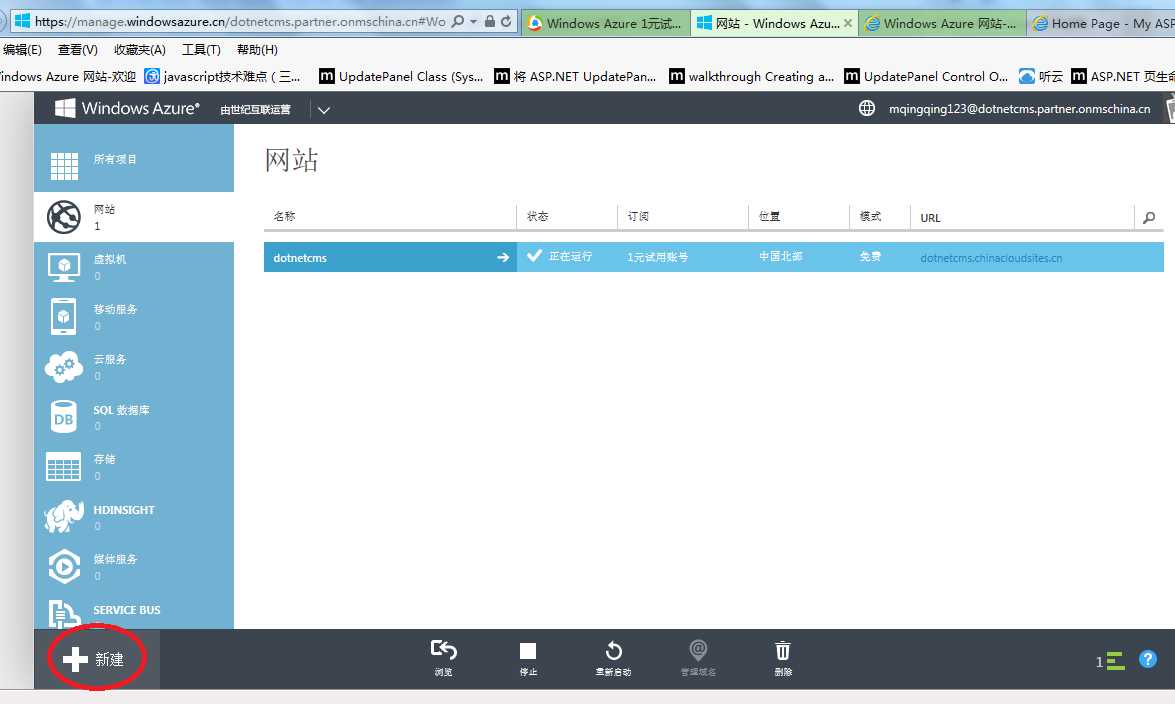Screen dimensions: 1175x704
Task: Open the Service Bus icon
Action: (64, 613)
